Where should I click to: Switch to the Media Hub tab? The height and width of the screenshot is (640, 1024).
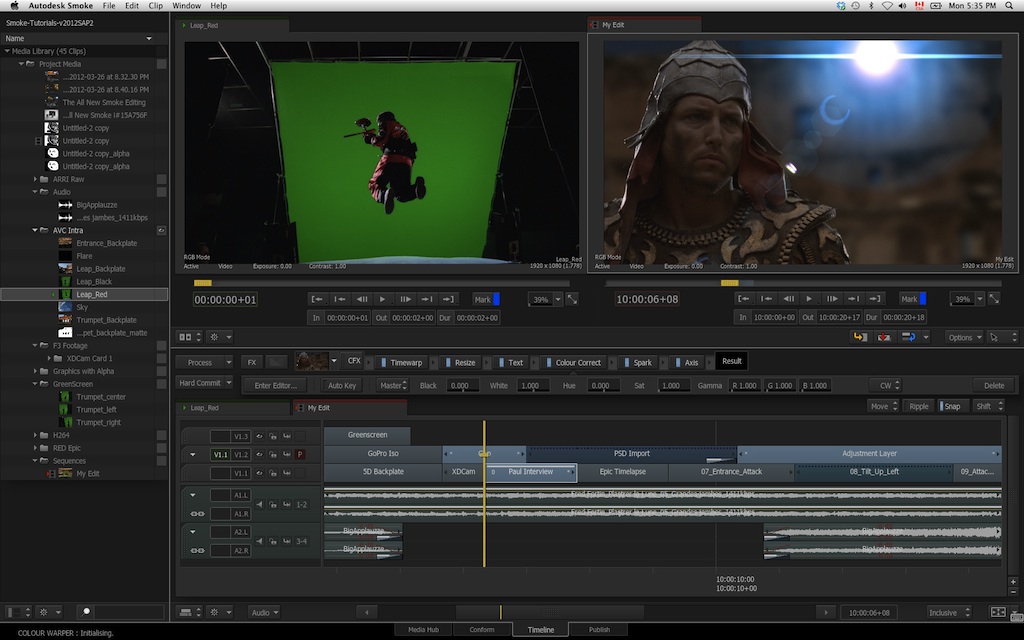coord(423,630)
